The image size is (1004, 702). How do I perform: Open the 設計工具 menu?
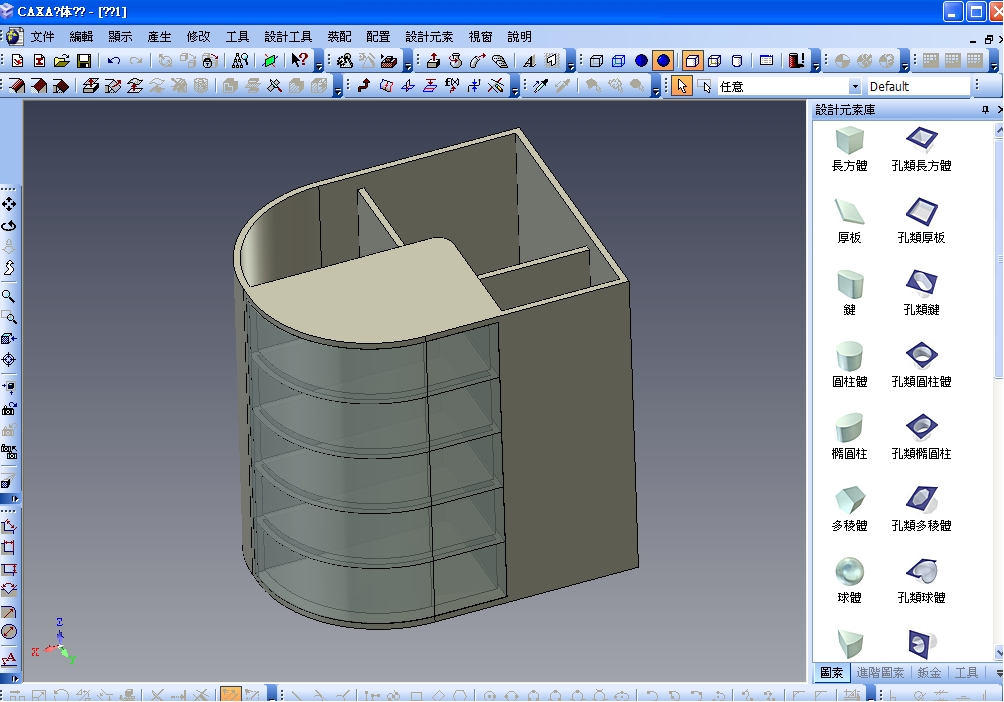(288, 37)
